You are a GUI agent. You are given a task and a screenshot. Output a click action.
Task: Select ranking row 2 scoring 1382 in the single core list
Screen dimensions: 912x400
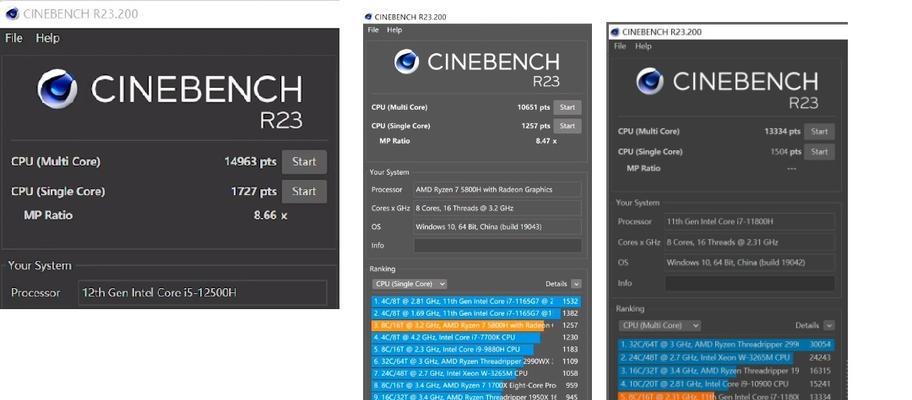point(476,313)
